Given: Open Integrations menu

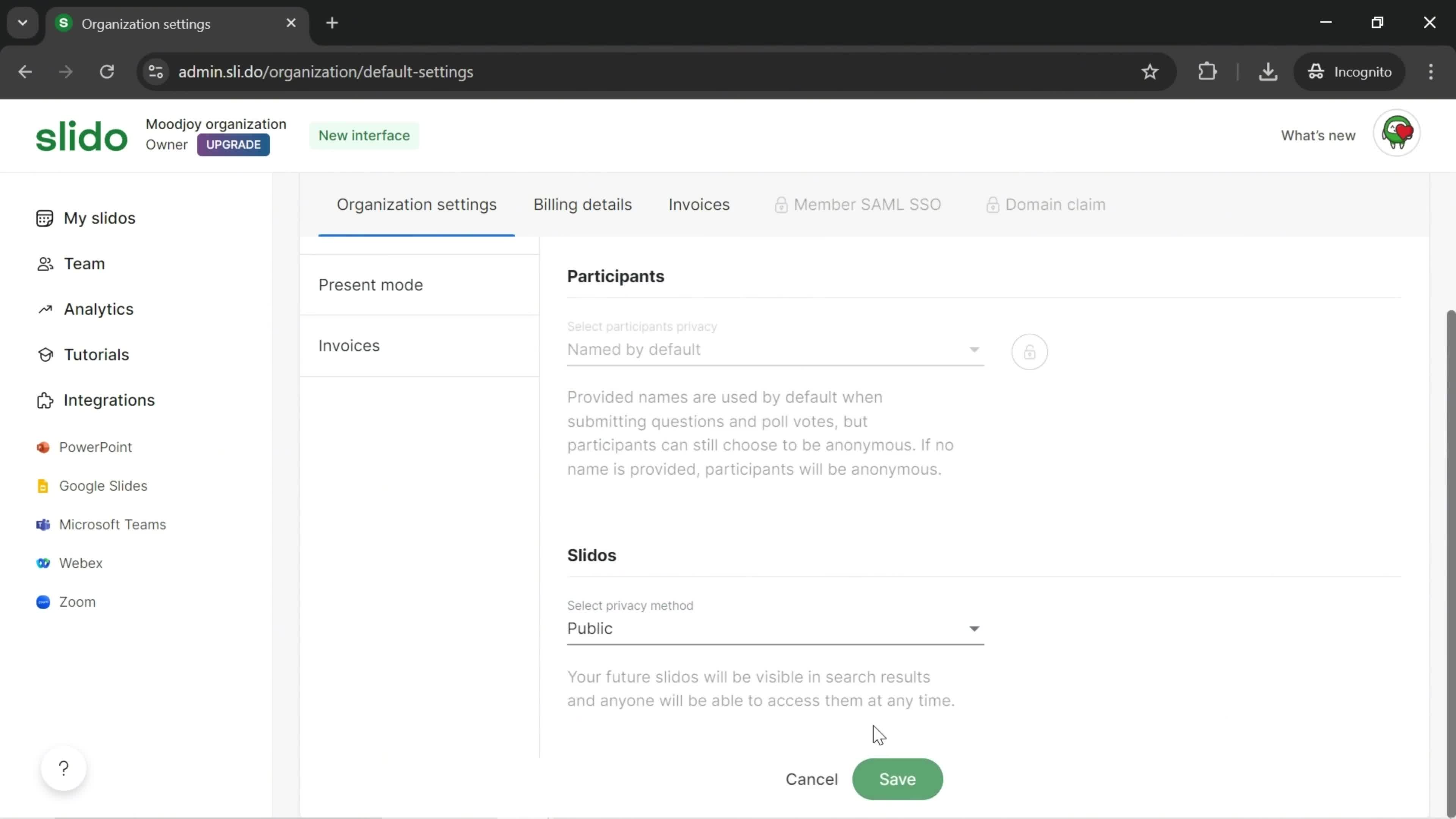Looking at the screenshot, I should click(x=109, y=400).
